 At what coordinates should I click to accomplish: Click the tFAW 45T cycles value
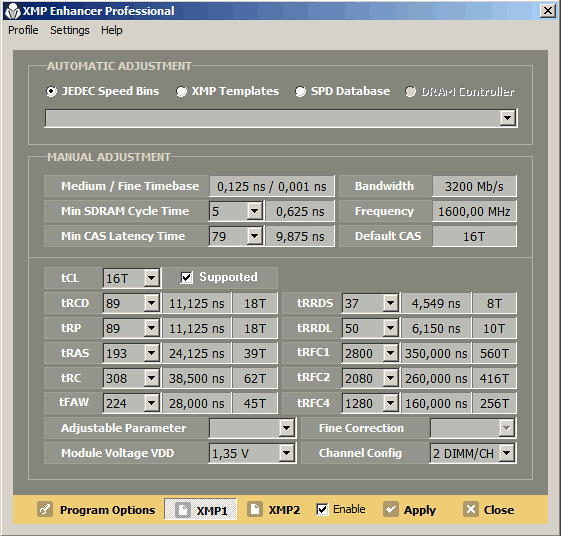click(x=255, y=404)
